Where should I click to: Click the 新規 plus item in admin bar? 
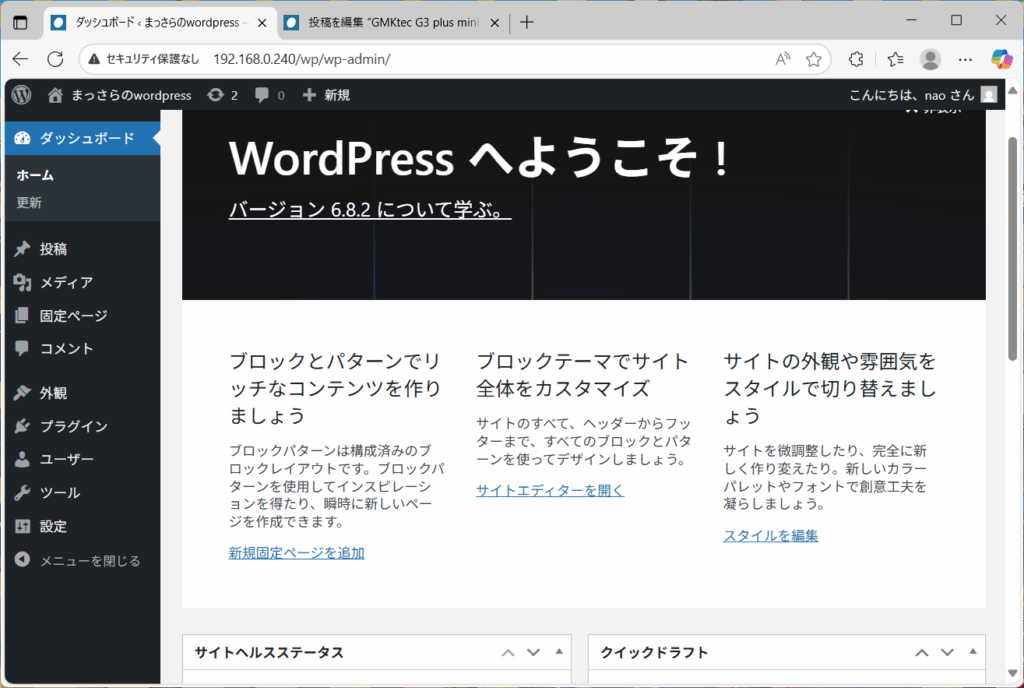click(x=326, y=95)
